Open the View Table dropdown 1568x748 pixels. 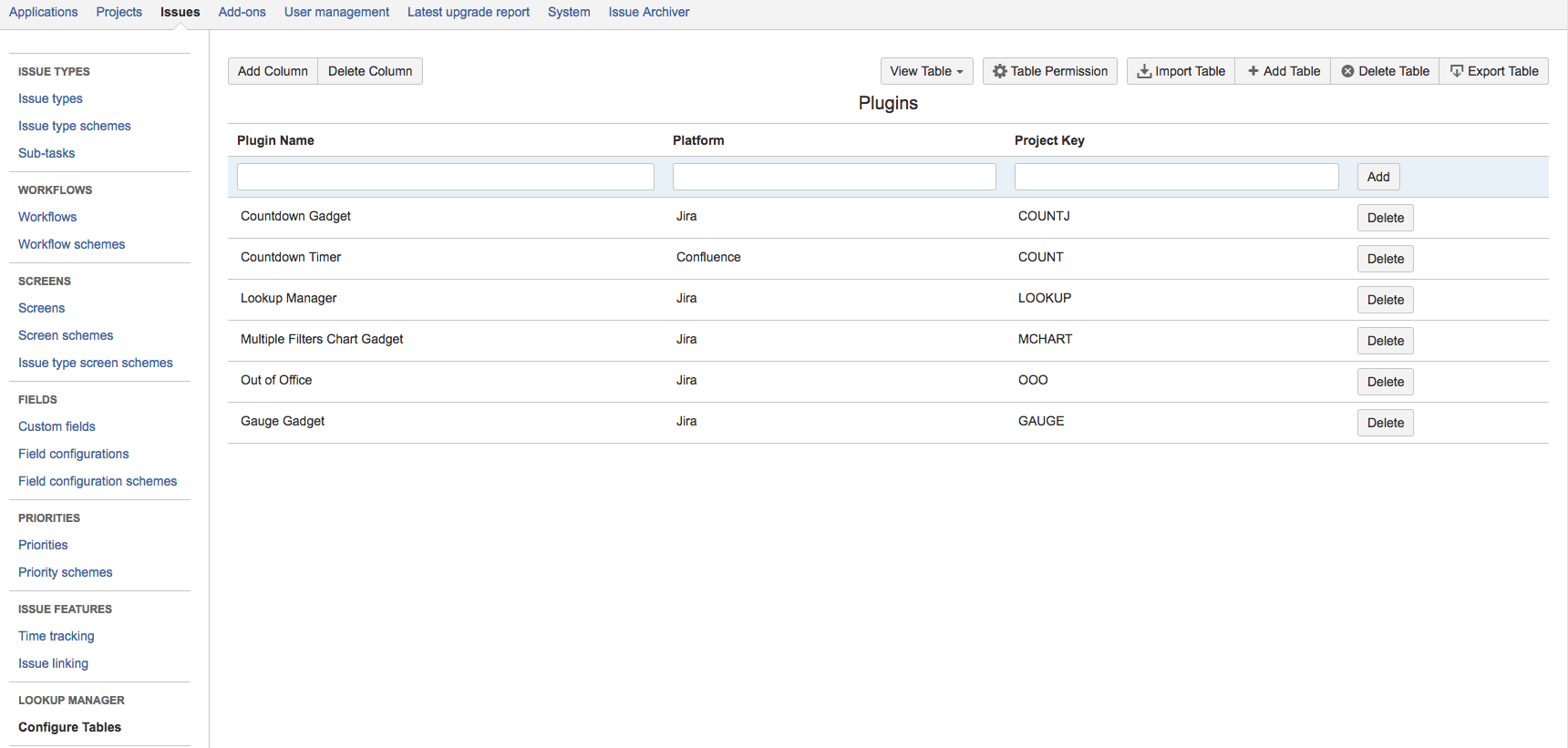coord(926,71)
